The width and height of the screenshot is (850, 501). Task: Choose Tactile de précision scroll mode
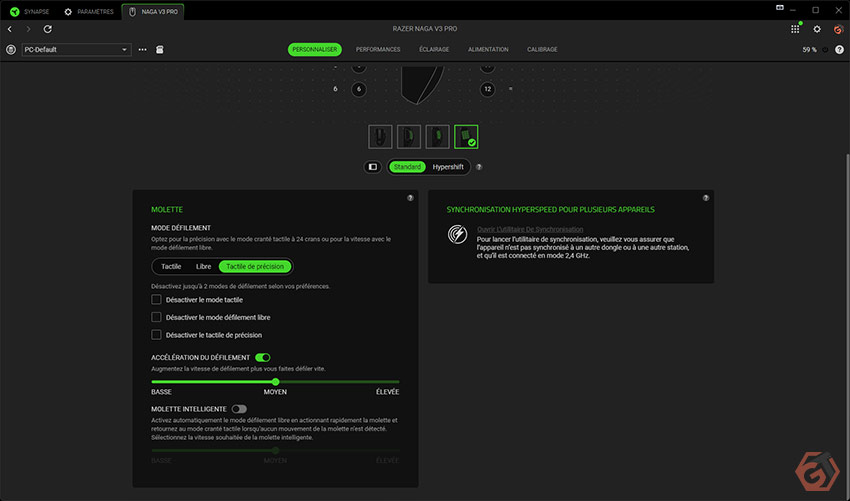tap(255, 266)
